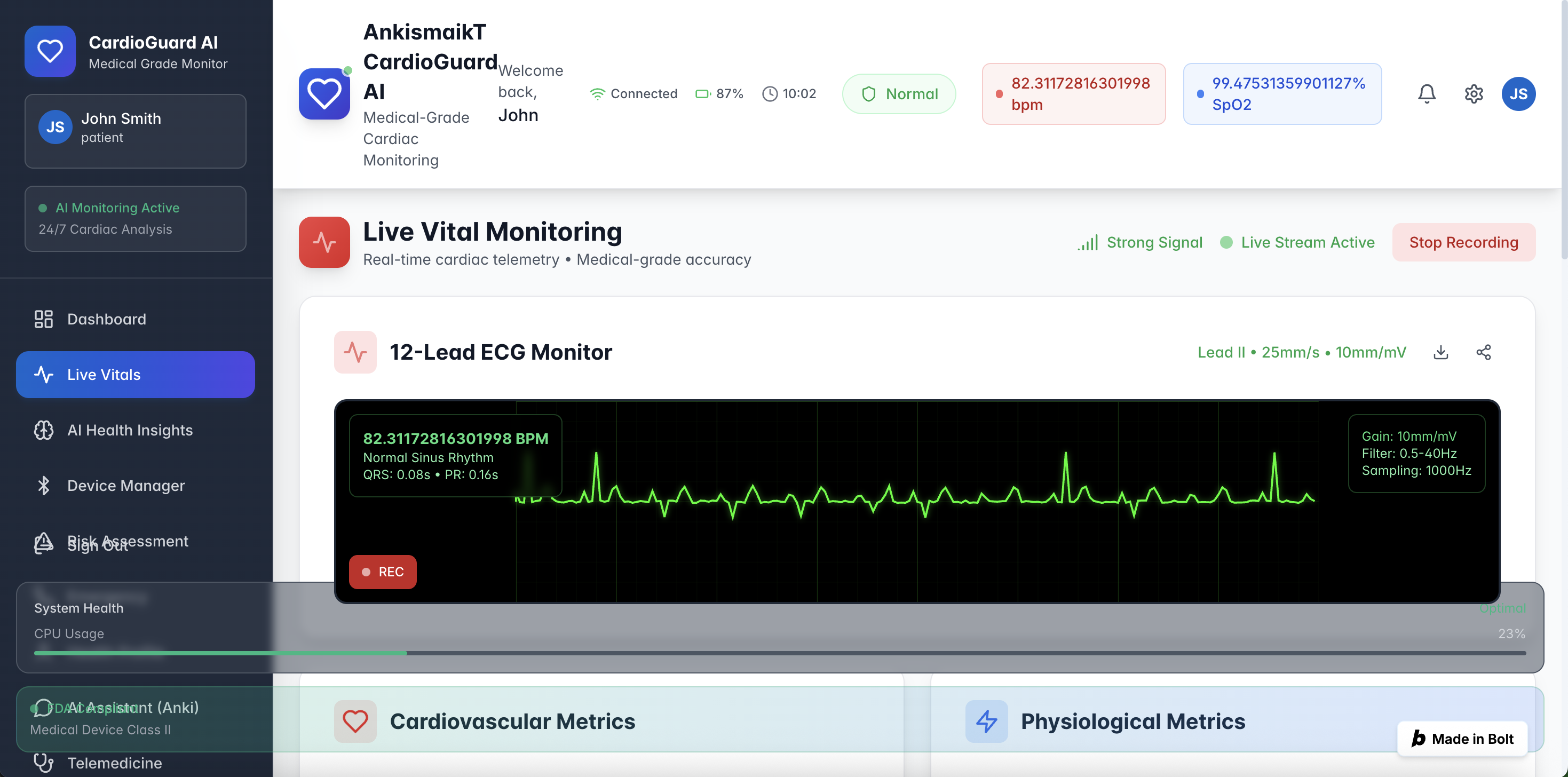Click the Made in Bolt badge
This screenshot has height=777, width=1568.
tap(1462, 739)
